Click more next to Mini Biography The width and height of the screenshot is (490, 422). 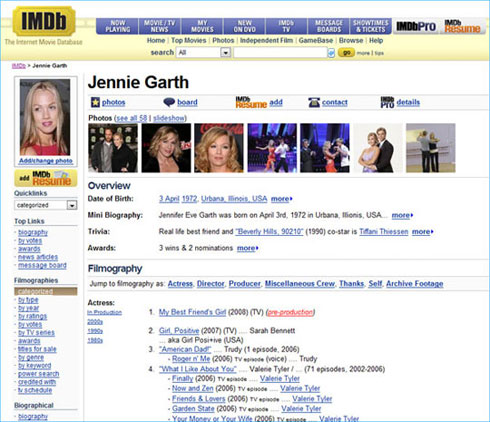coord(402,215)
